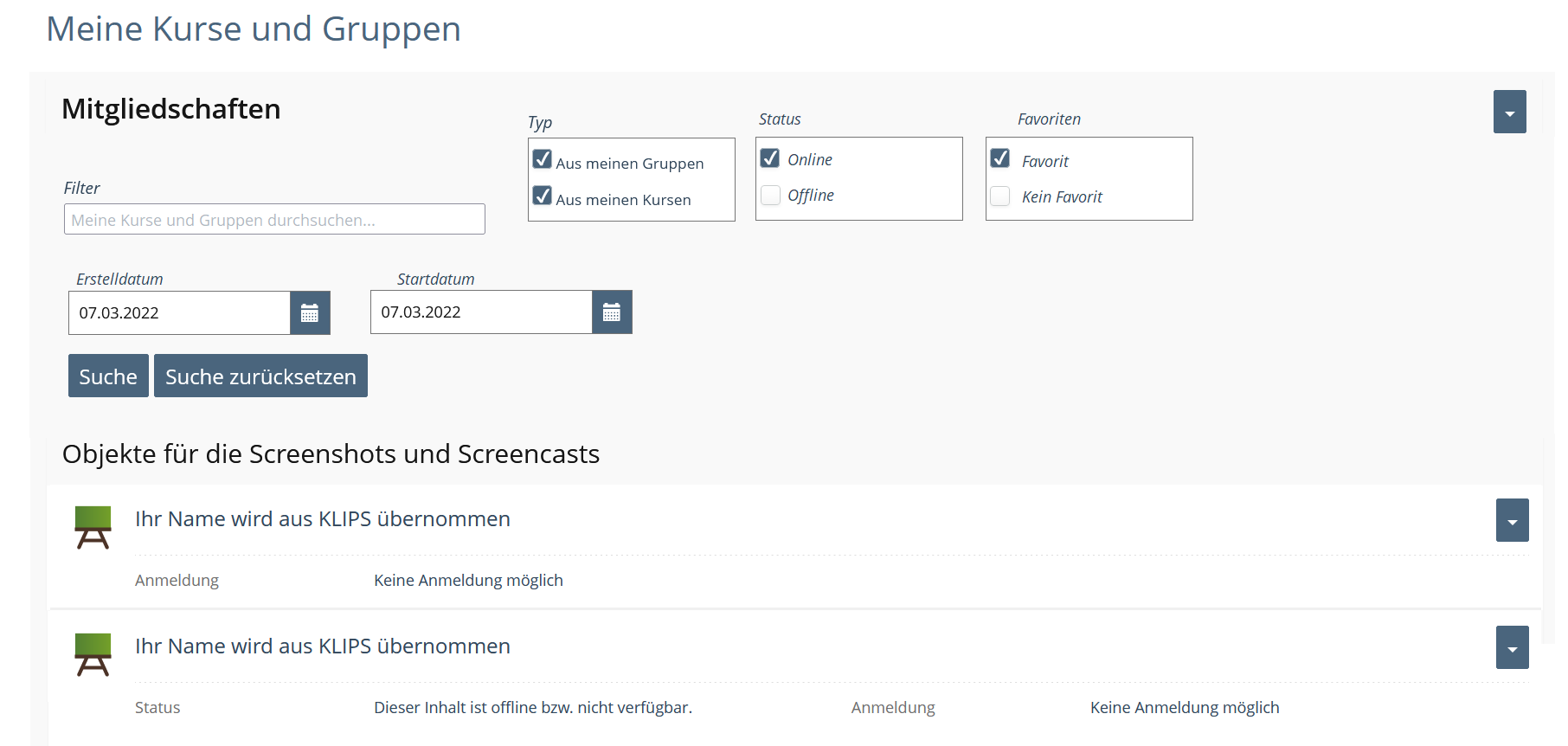Focus the 'Meine Kurse und Gruppen durchsuchen' field
The image size is (1568, 746).
[x=274, y=220]
